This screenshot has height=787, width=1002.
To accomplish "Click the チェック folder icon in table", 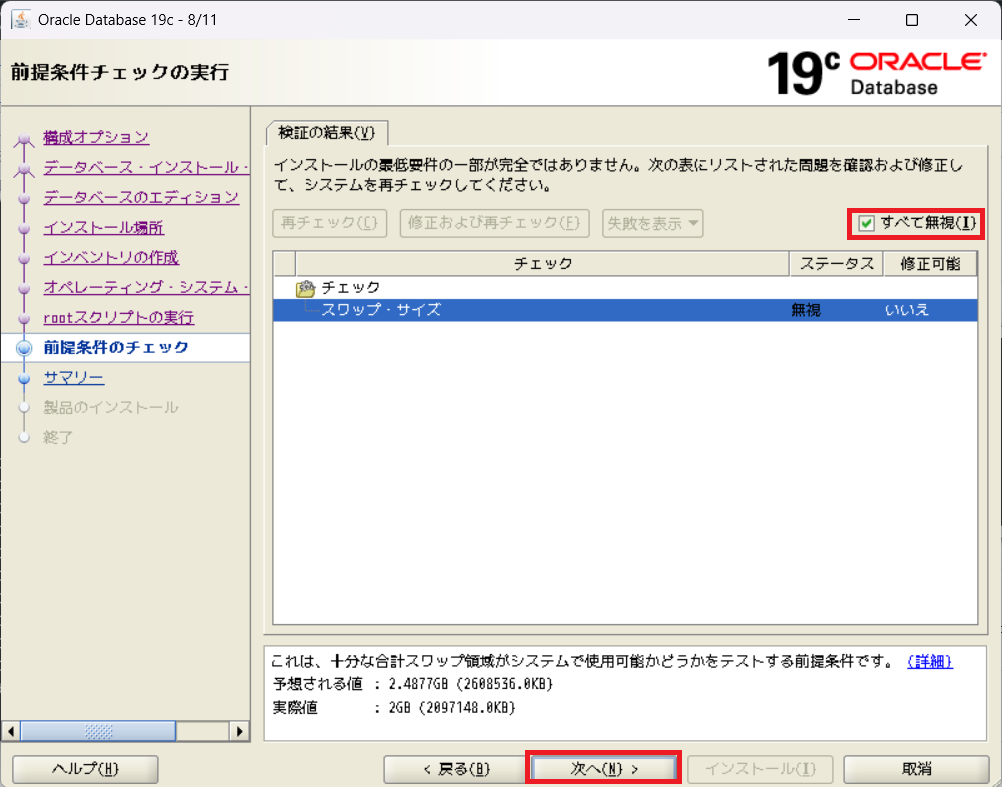I will point(307,288).
